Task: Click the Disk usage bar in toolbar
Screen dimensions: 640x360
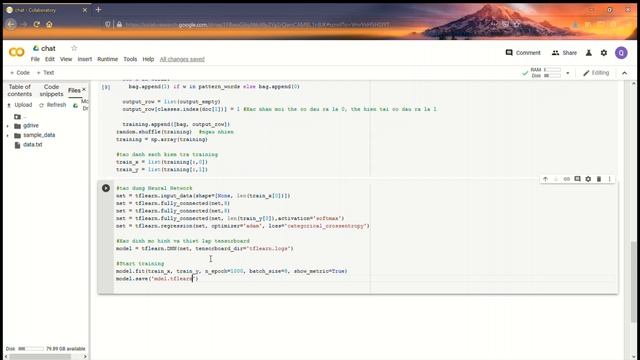Action: tap(552, 76)
